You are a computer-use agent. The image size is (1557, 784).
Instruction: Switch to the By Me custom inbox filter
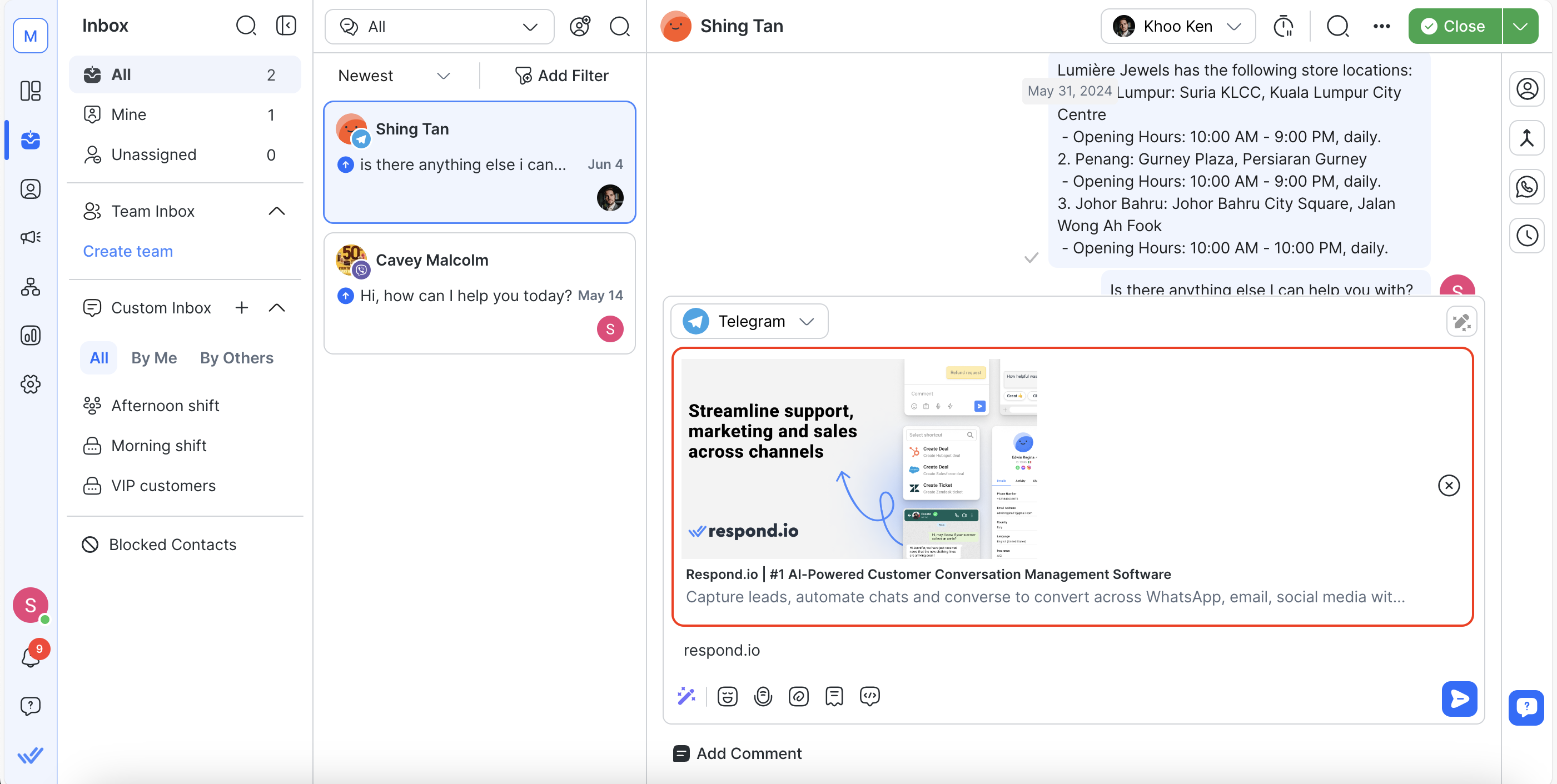coord(153,358)
